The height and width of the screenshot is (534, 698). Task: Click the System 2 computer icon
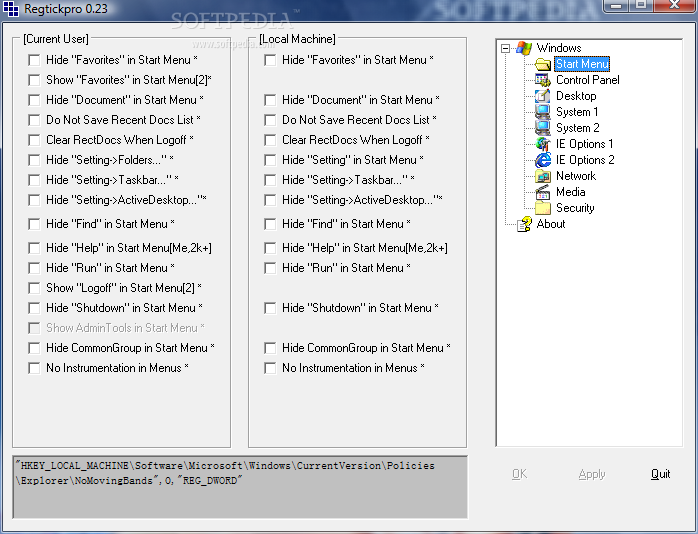[543, 128]
